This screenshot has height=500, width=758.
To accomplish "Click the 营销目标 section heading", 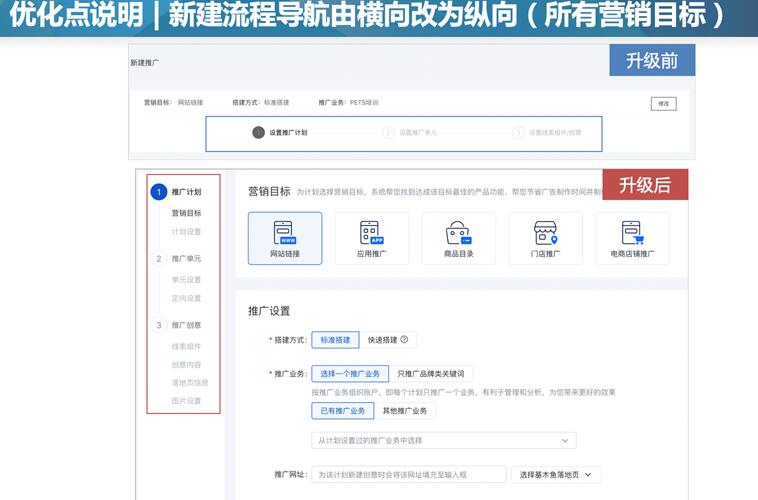I will tap(269, 191).
